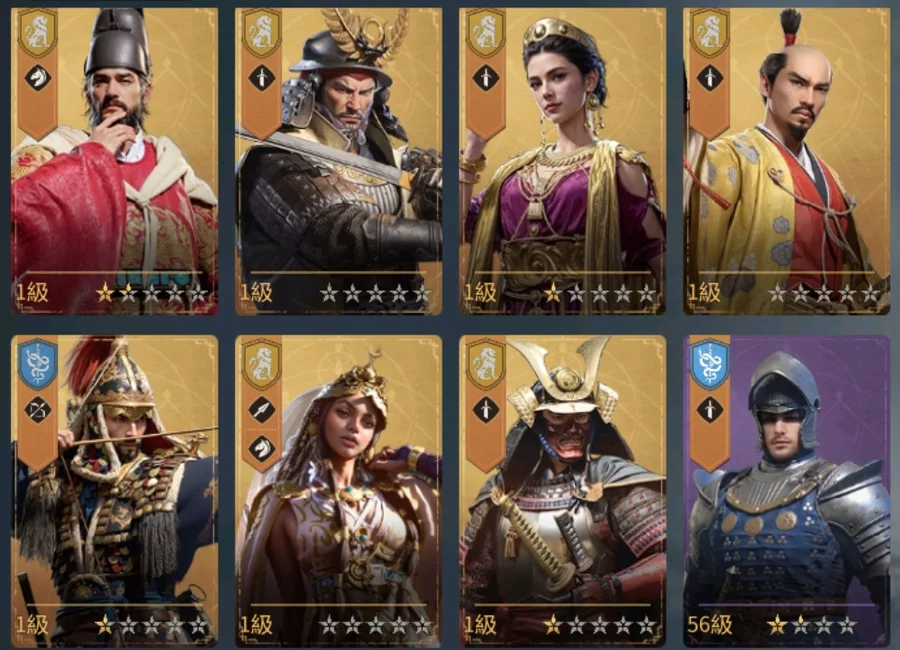Image resolution: width=900 pixels, height=650 pixels.
Task: Choose the yellow-kimono lord hero card
Action: point(786,161)
